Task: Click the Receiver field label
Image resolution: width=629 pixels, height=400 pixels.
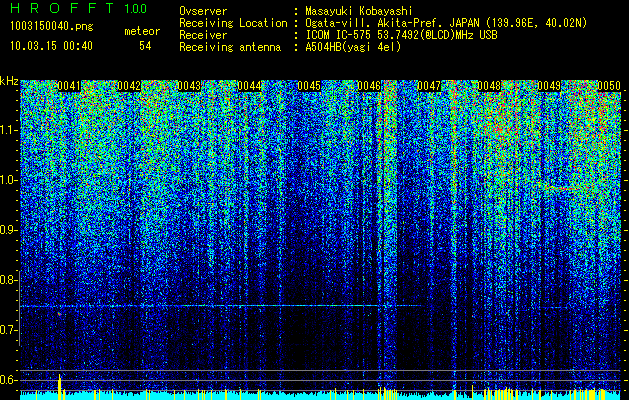Action: [x=203, y=35]
